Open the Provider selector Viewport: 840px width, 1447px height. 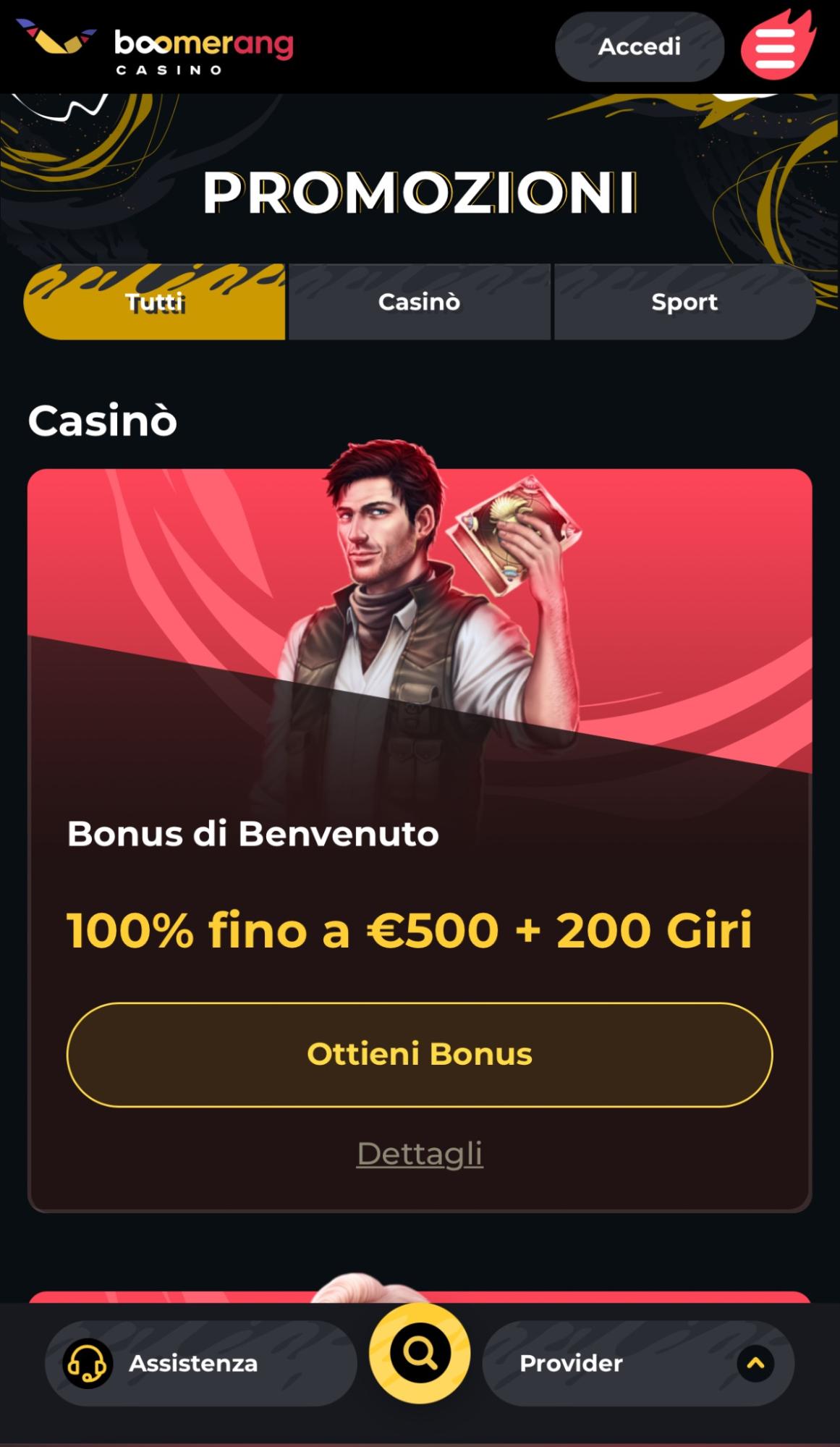click(x=638, y=1363)
